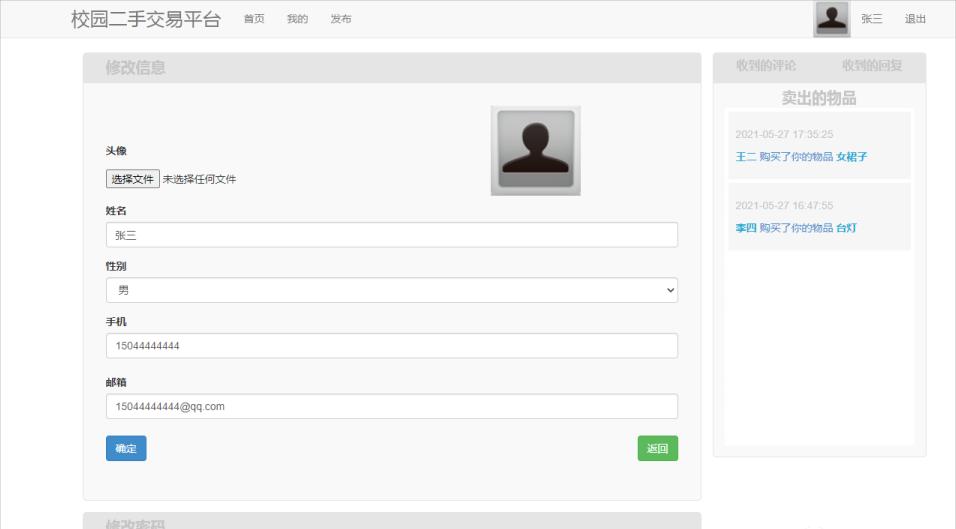Click the timestamp 2021-05-27 16:47:55
The image size is (956, 529).
784,205
